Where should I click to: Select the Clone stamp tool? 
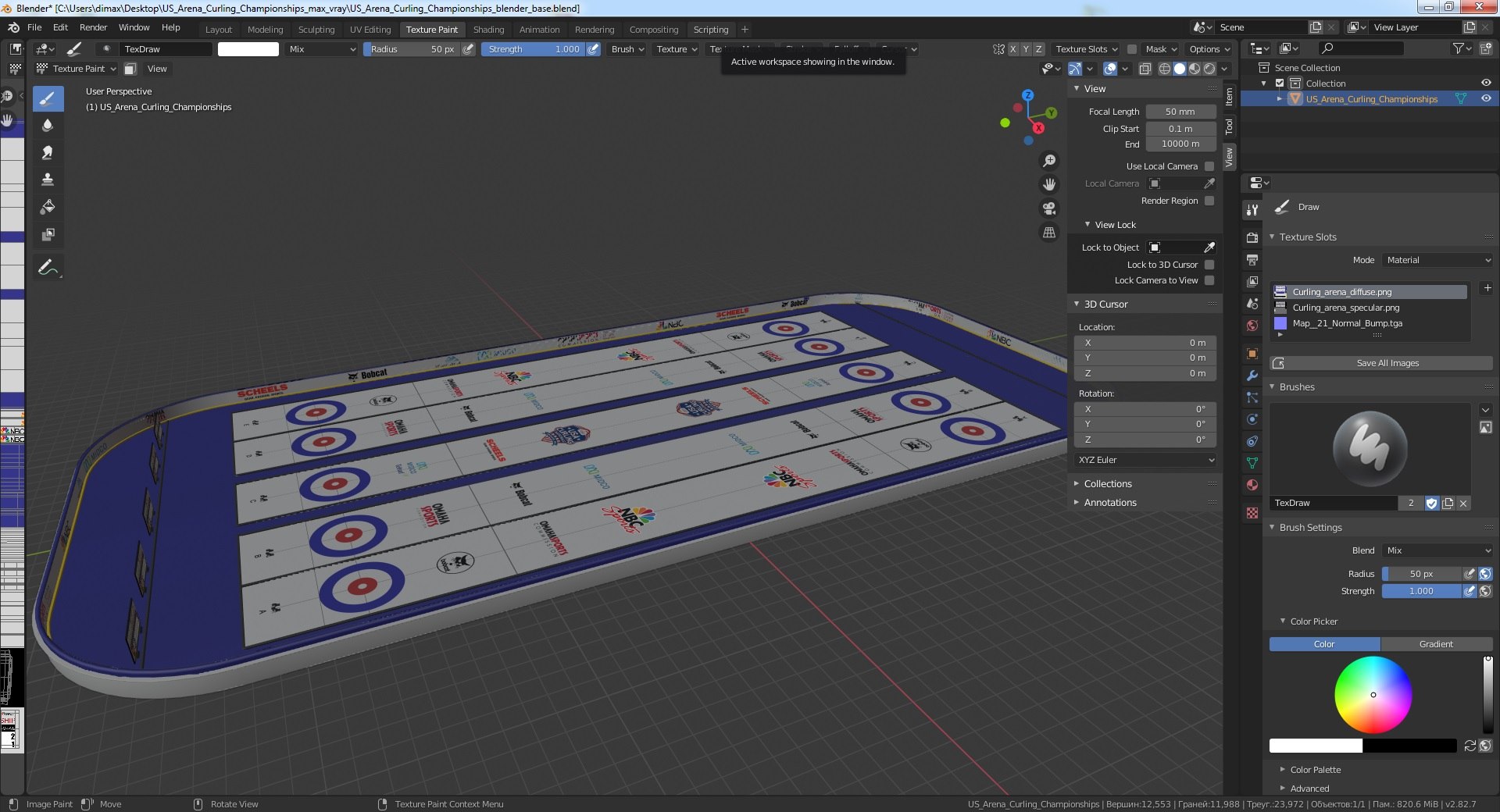pos(48,180)
